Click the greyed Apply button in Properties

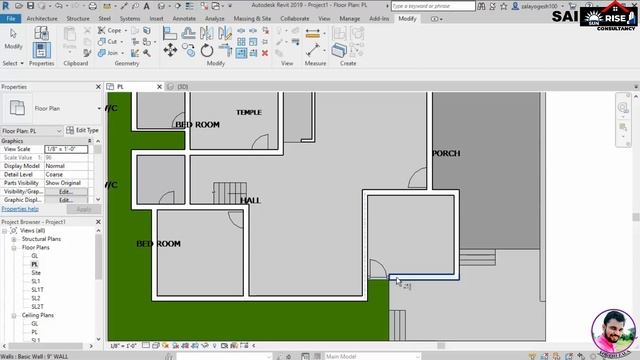[x=84, y=209]
